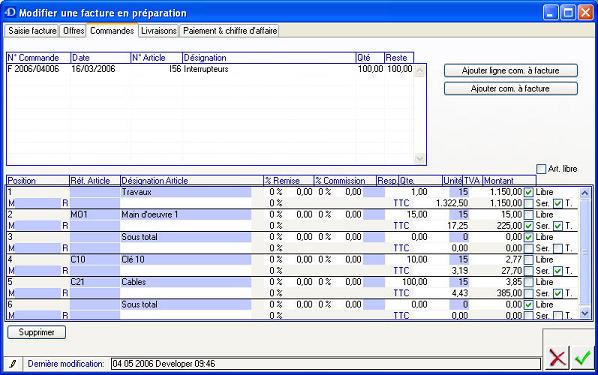
Task: Click the Supprimer button
Action: (37, 332)
